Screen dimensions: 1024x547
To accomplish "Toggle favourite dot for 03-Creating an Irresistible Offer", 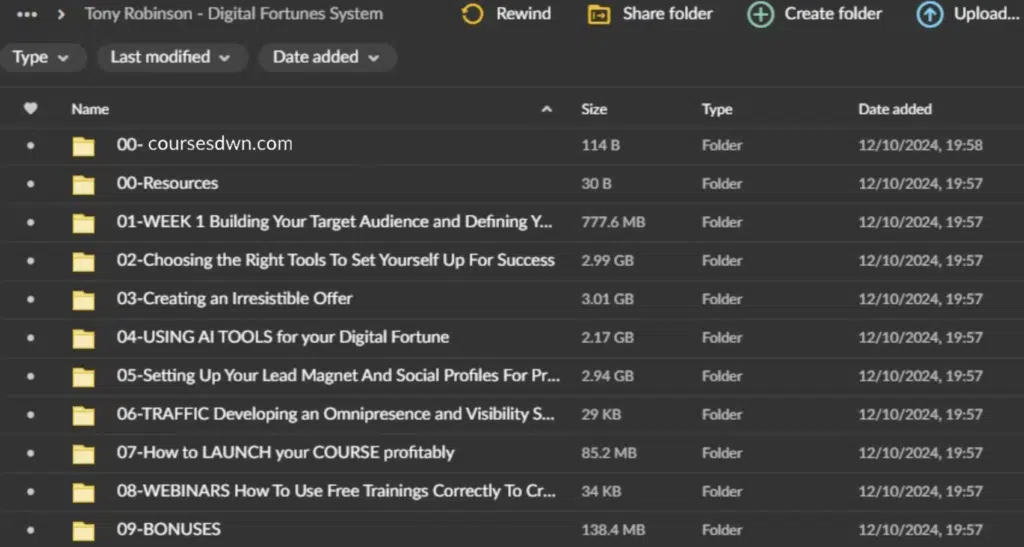I will pos(31,300).
